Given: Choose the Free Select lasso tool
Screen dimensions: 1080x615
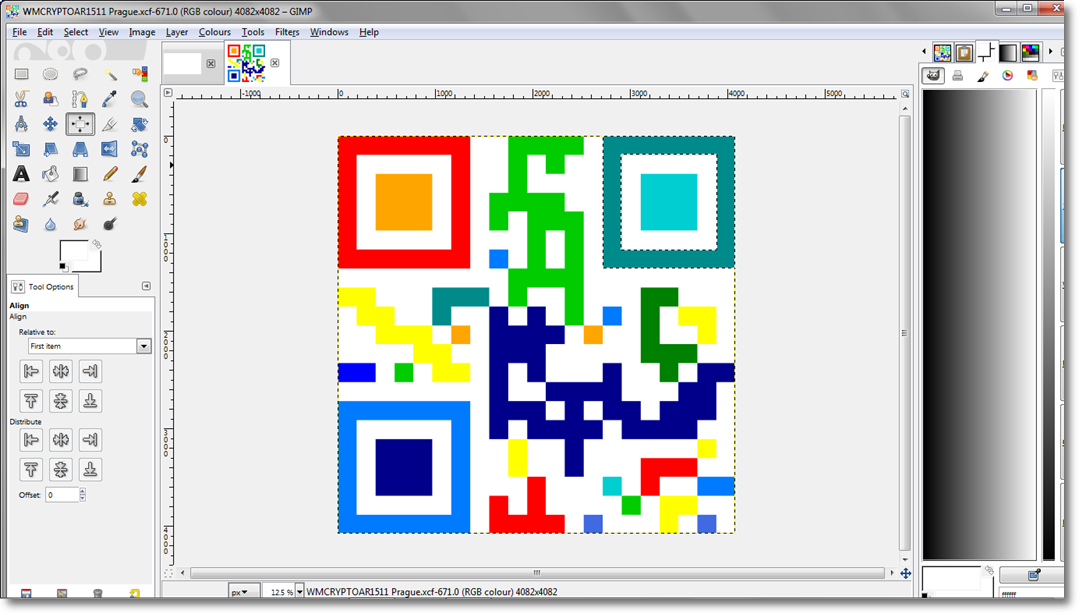Looking at the screenshot, I should click(80, 74).
